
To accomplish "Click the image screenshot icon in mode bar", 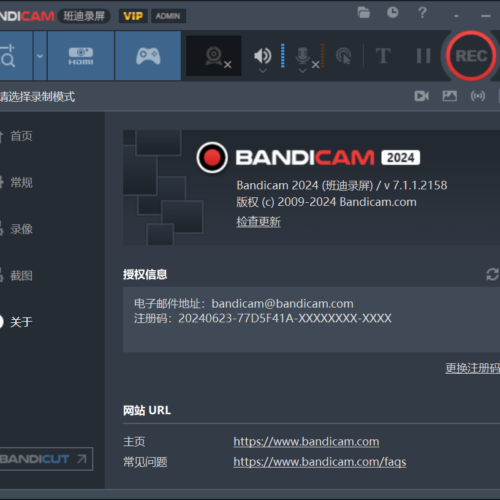I will pyautogui.click(x=450, y=96).
